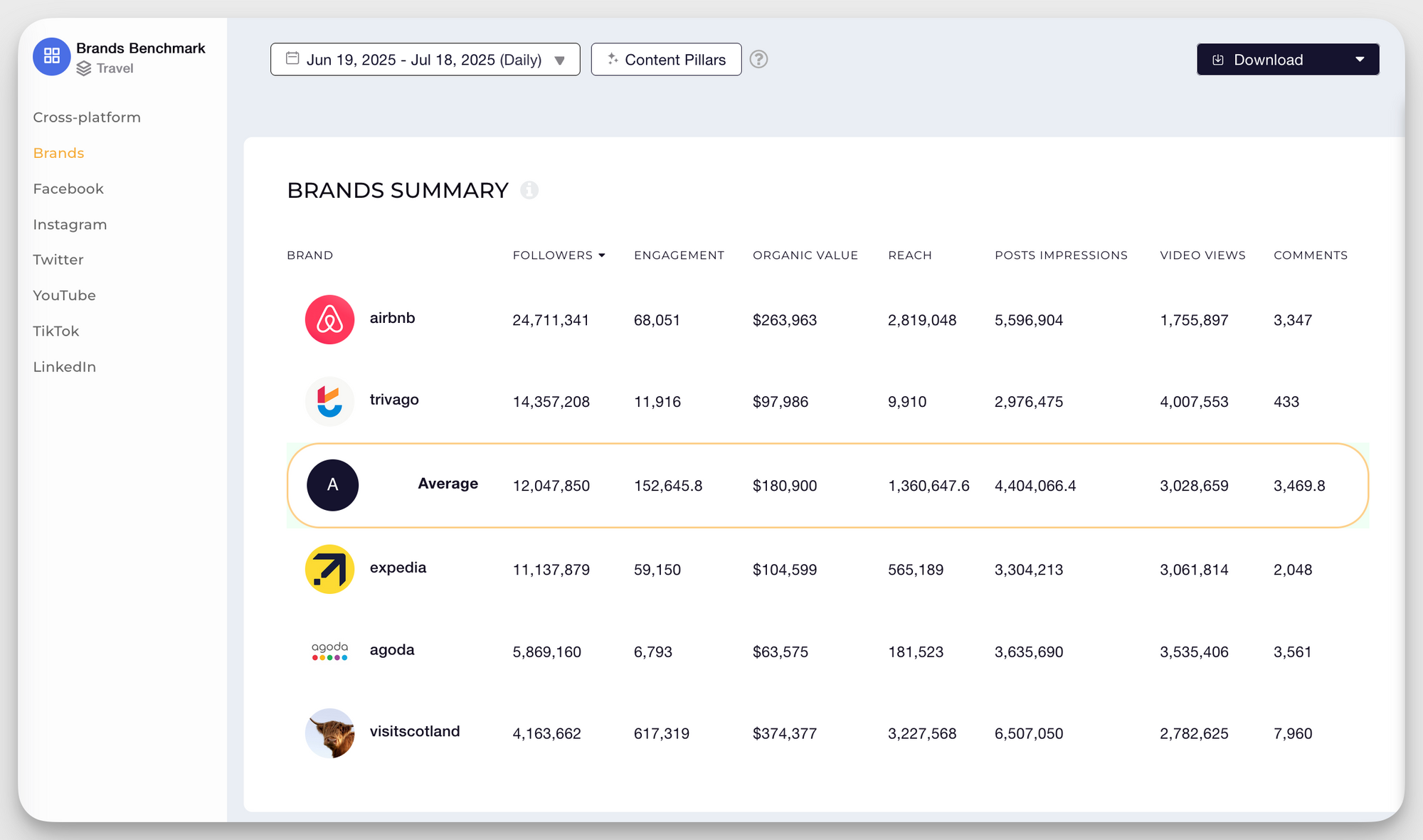
Task: Click the airbnb brand logo
Action: 329,319
